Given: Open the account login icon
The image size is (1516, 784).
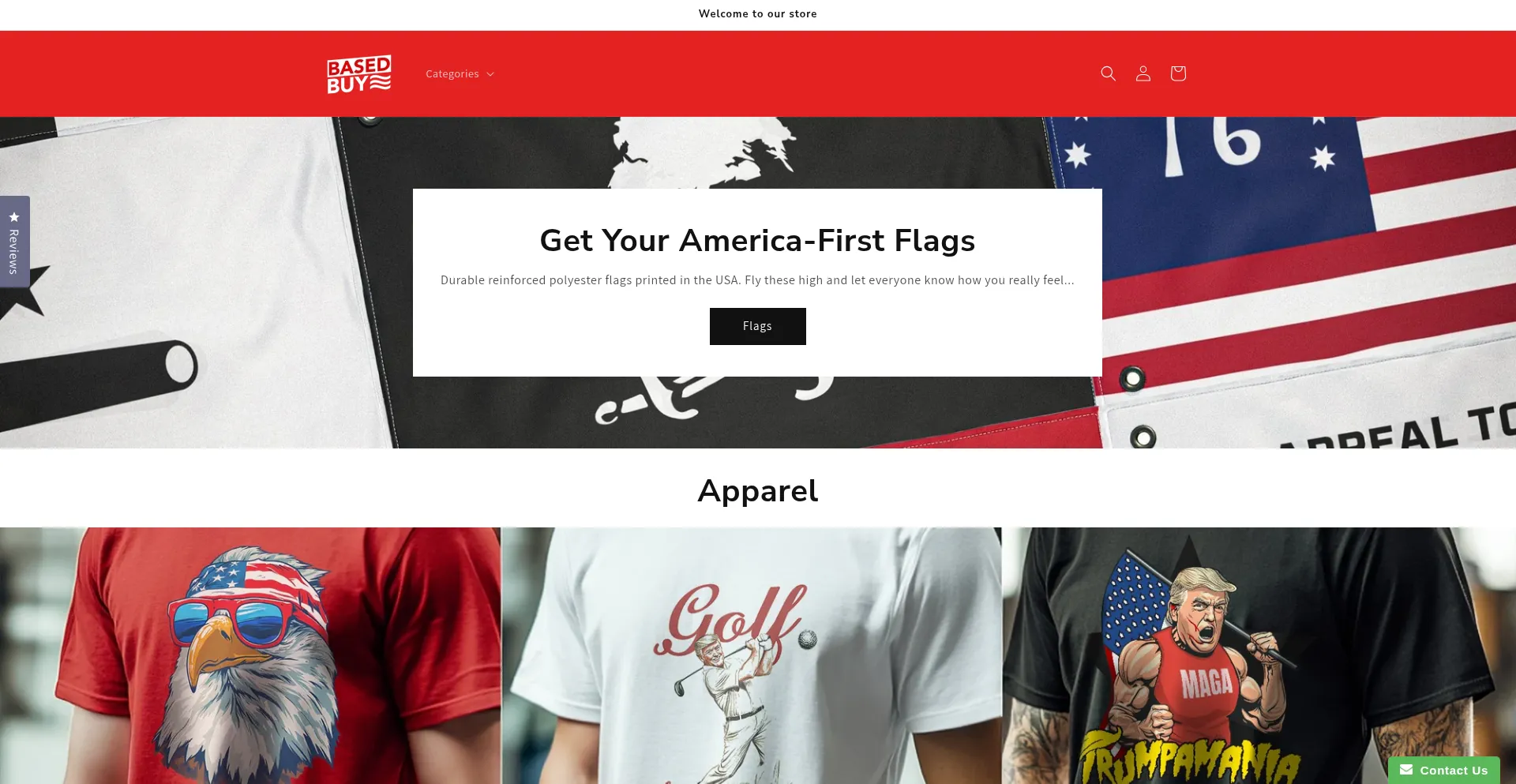Looking at the screenshot, I should 1143,73.
